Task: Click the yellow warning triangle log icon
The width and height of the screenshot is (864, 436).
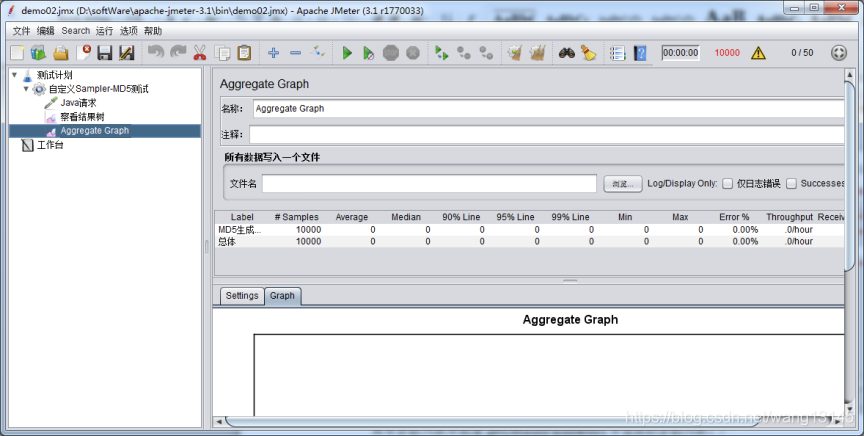Action: click(x=758, y=53)
